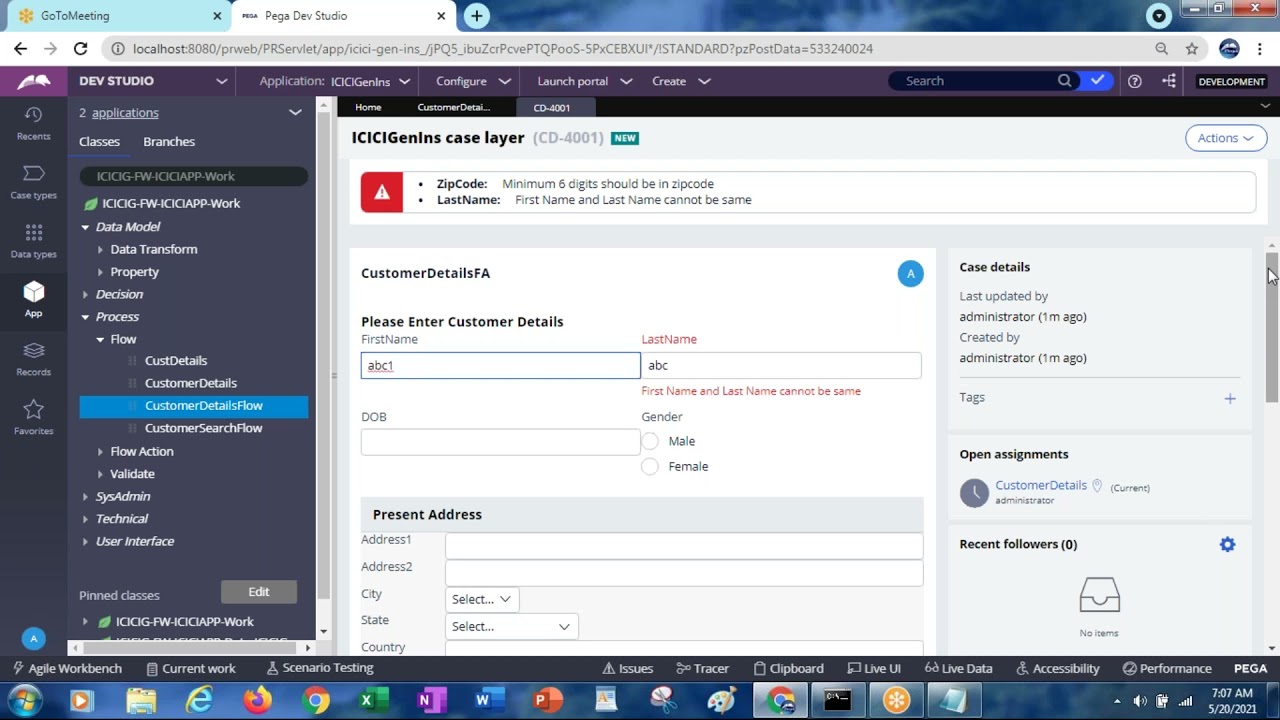Click the FirstName input field

pos(500,366)
